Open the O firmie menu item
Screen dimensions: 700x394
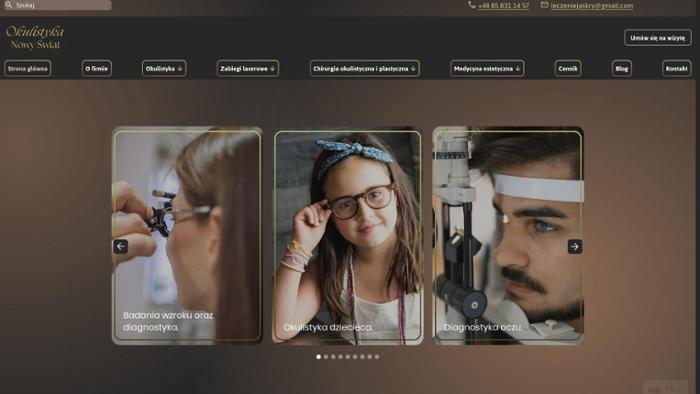tap(96, 69)
